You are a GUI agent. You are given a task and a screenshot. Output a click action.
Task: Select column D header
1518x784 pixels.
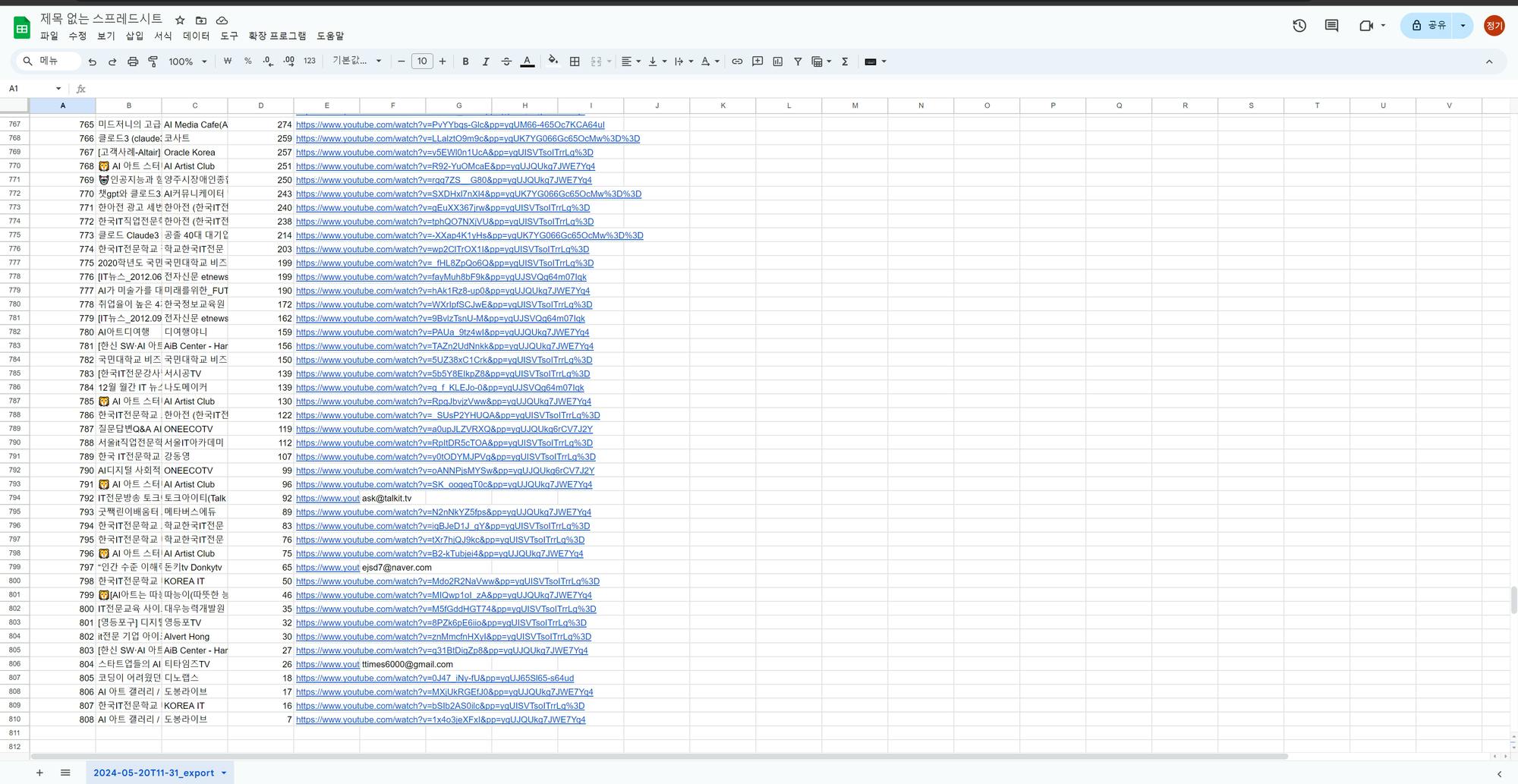pyautogui.click(x=260, y=105)
